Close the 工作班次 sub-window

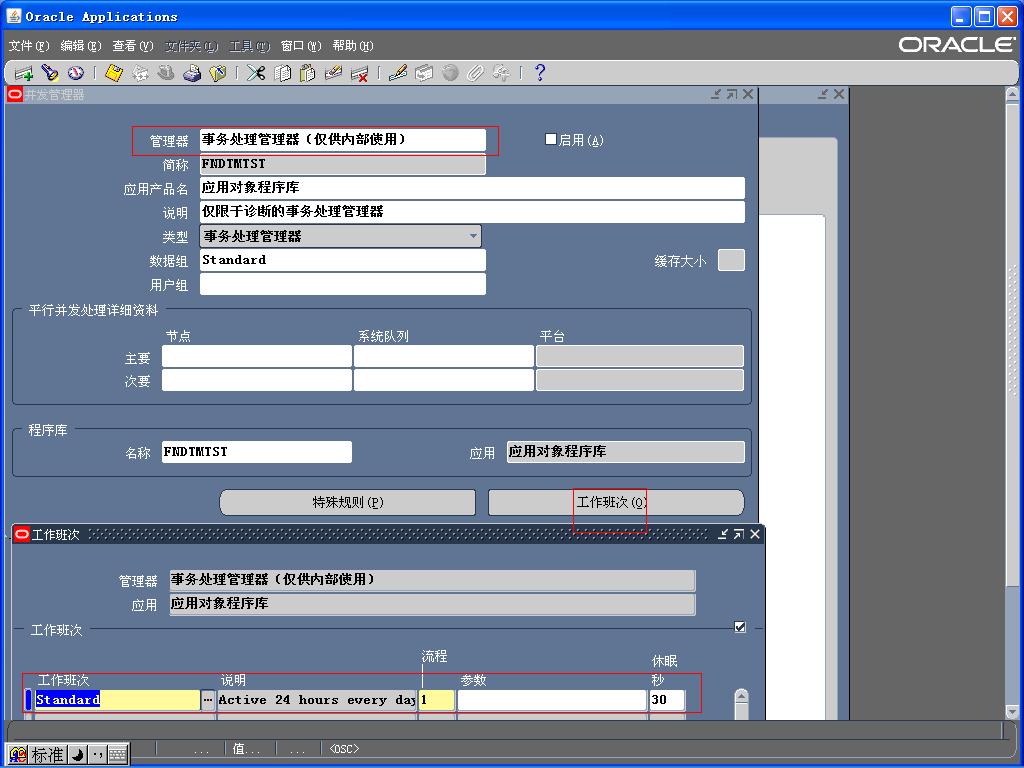(x=755, y=534)
